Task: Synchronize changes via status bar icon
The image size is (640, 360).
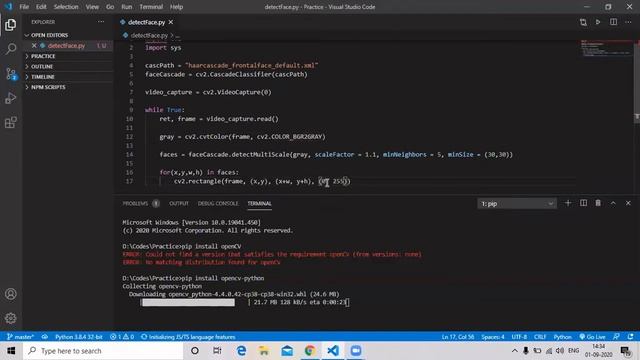Action: click(x=44, y=337)
